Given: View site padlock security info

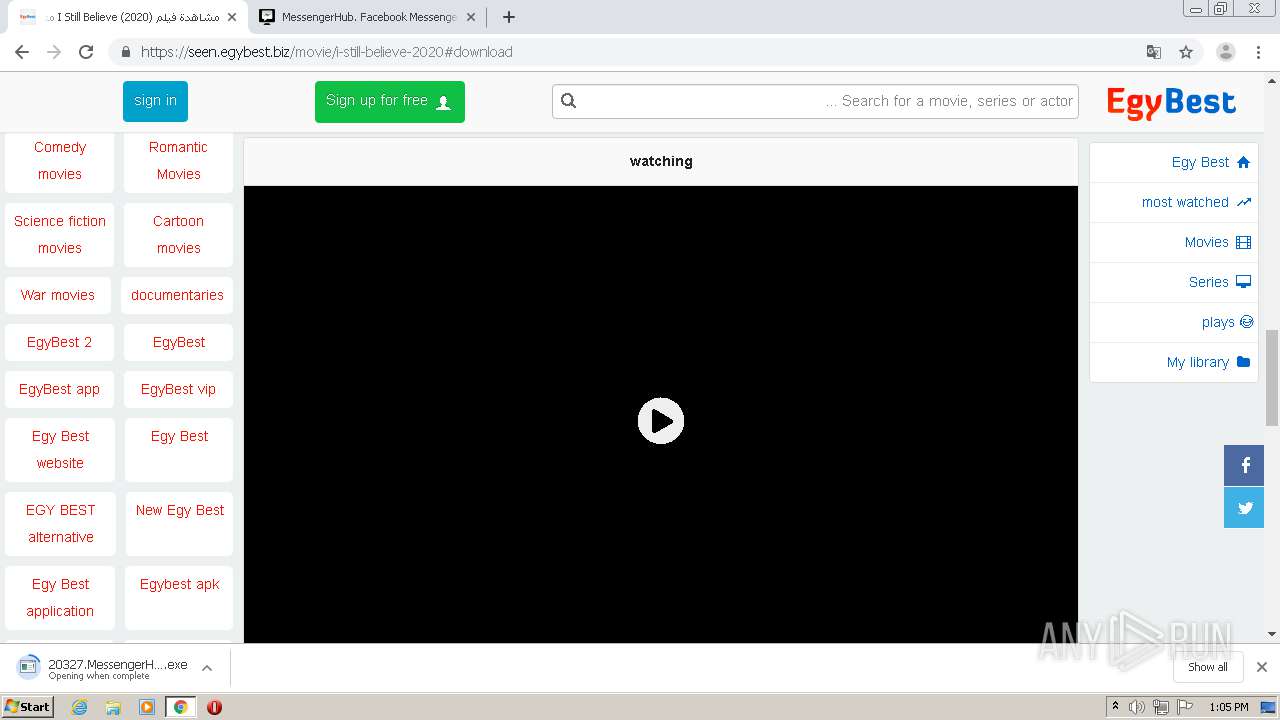Looking at the screenshot, I should [x=125, y=52].
